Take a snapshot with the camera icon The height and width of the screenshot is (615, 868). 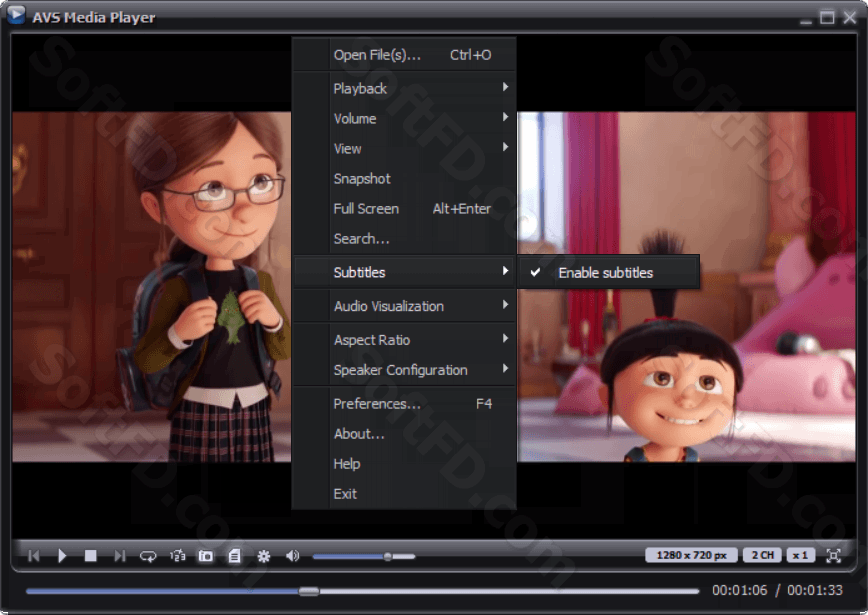coord(206,556)
